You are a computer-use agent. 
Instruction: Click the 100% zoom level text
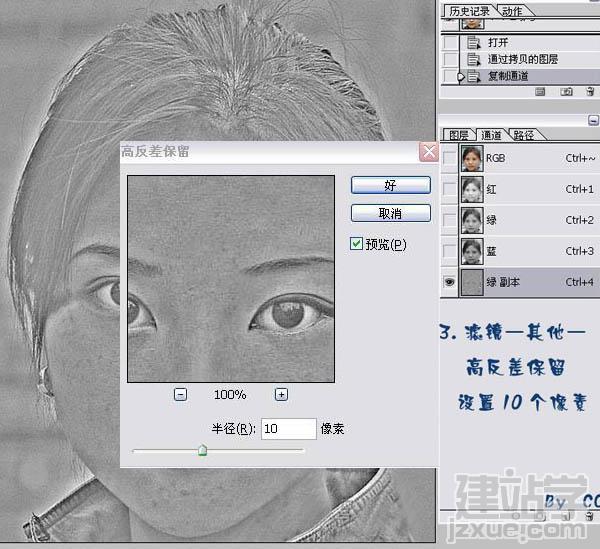click(230, 394)
